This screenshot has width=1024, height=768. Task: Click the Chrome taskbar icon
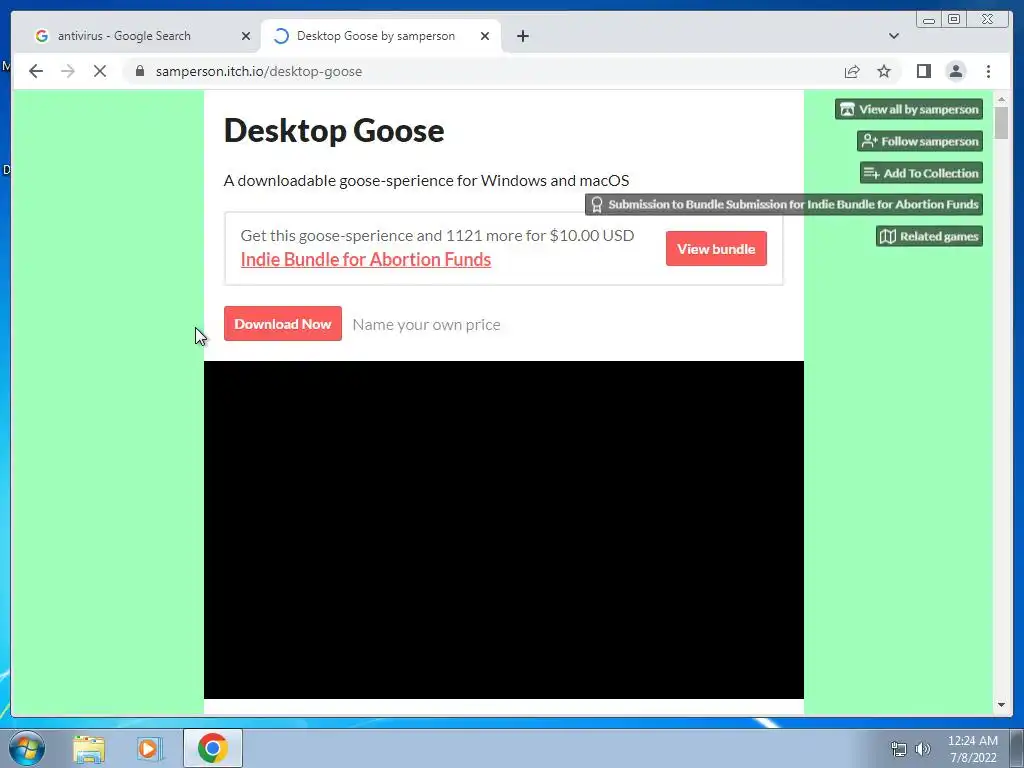click(x=212, y=748)
